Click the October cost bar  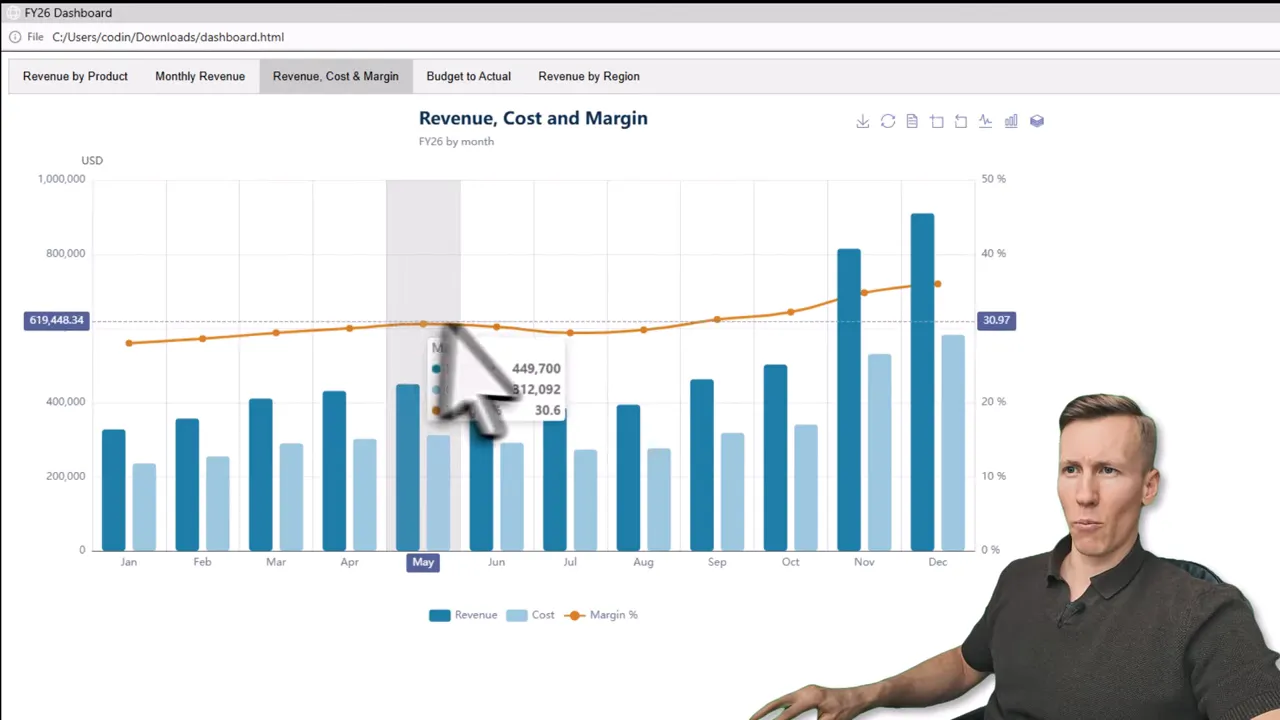806,488
